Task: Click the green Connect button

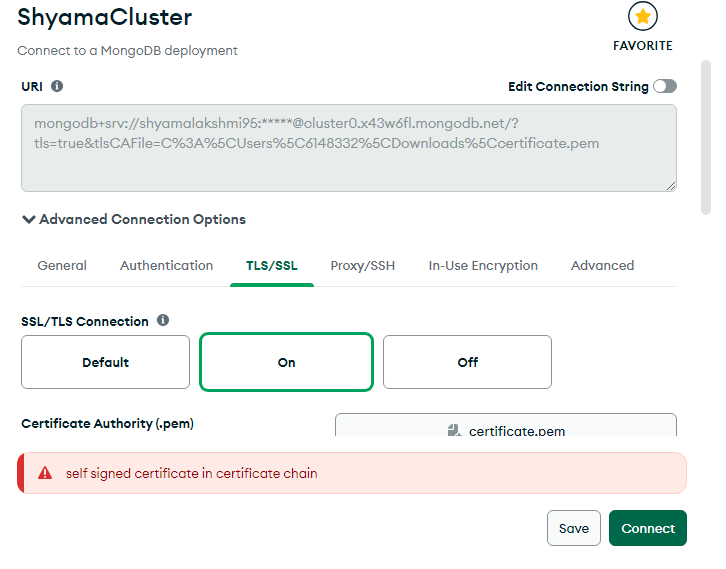Action: point(647,529)
